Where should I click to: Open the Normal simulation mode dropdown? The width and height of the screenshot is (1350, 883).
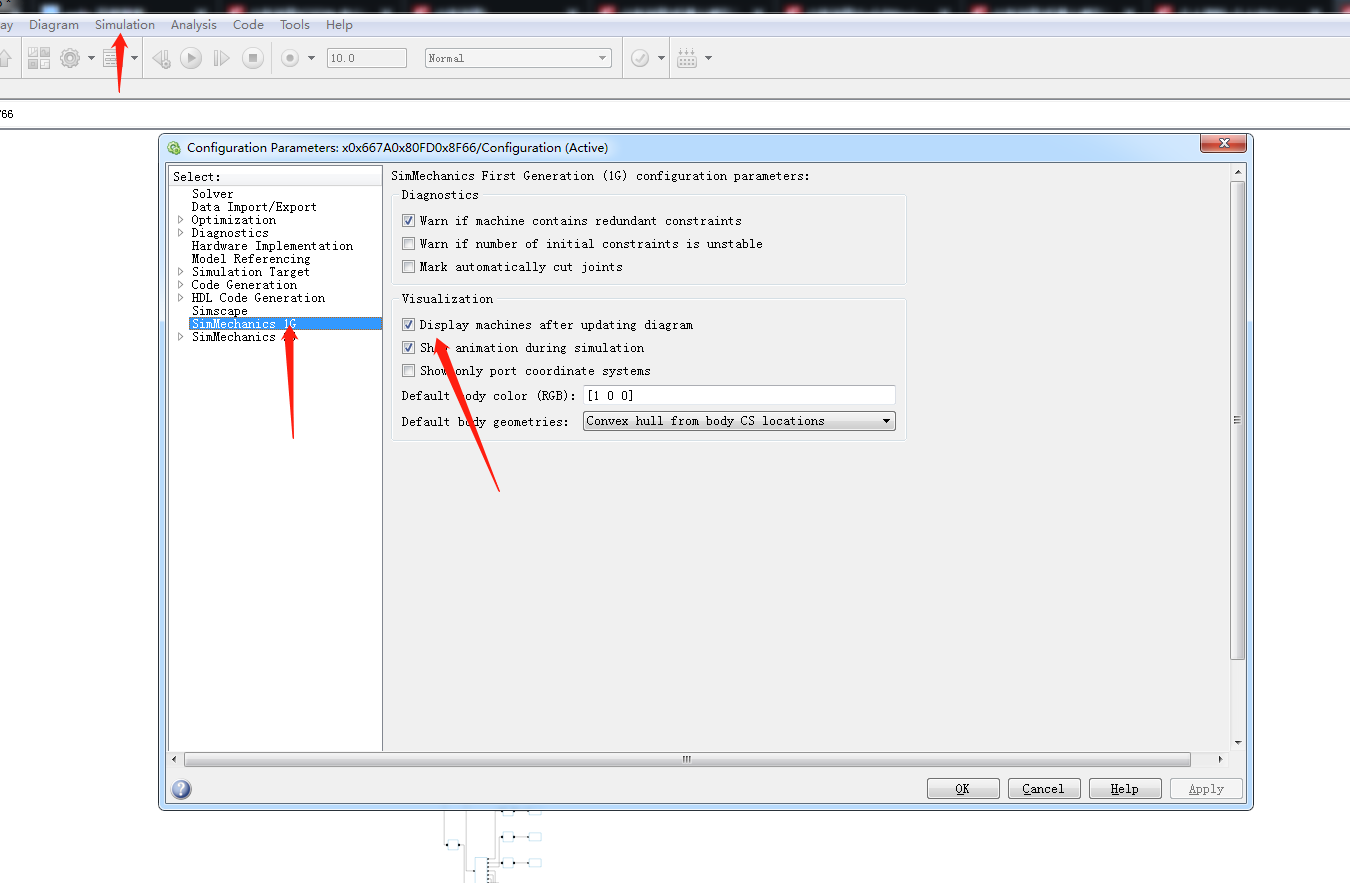[x=518, y=58]
